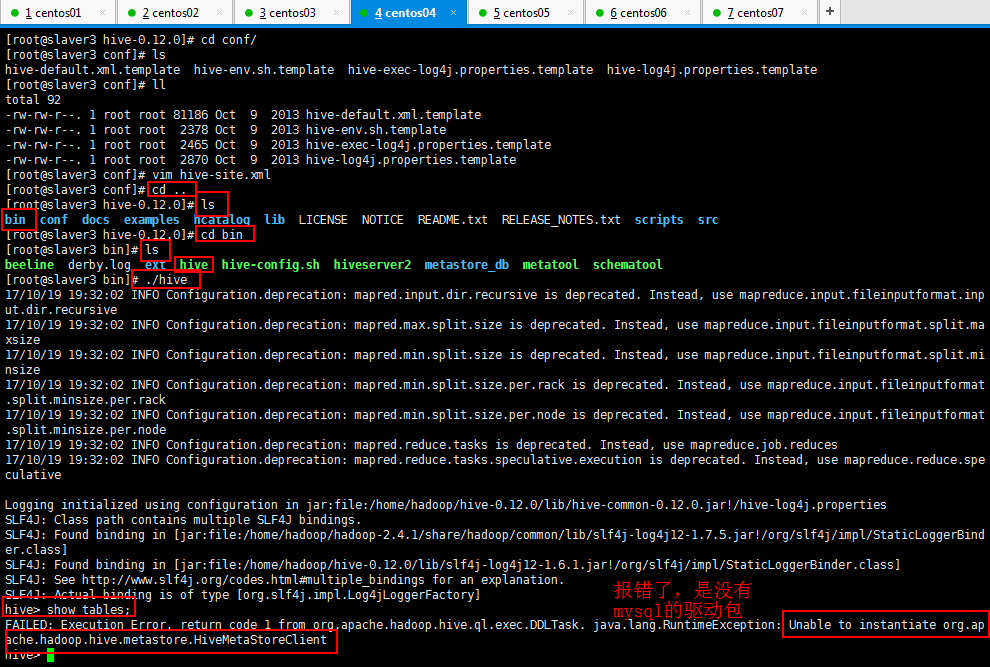
Task: Click the 'hive-config.sh' file name
Action: (x=270, y=265)
